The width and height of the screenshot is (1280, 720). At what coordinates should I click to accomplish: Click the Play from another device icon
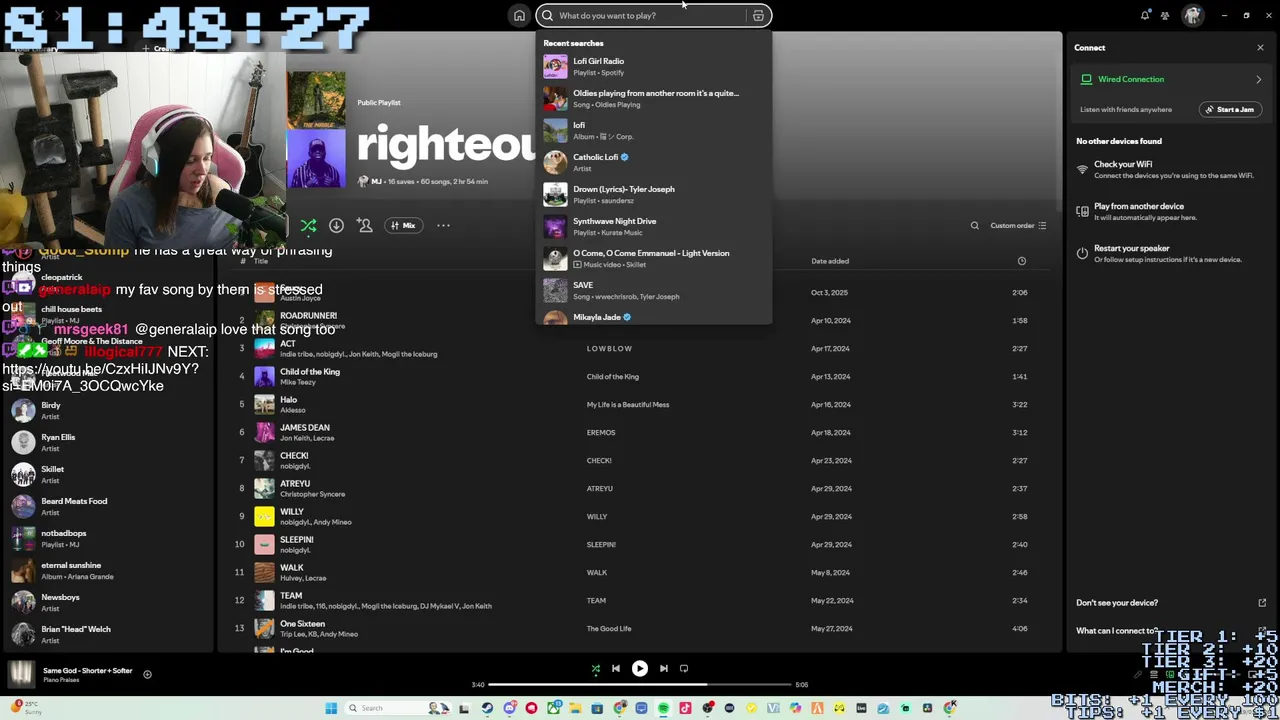[x=1082, y=211]
